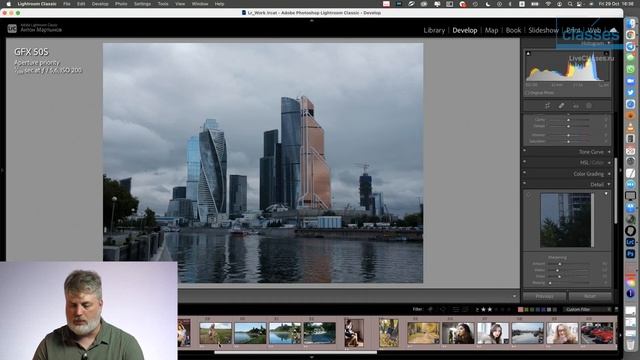Screen dimensions: 640x360
Task: Select the woman sitting on chair thumbnail
Action: (354, 333)
